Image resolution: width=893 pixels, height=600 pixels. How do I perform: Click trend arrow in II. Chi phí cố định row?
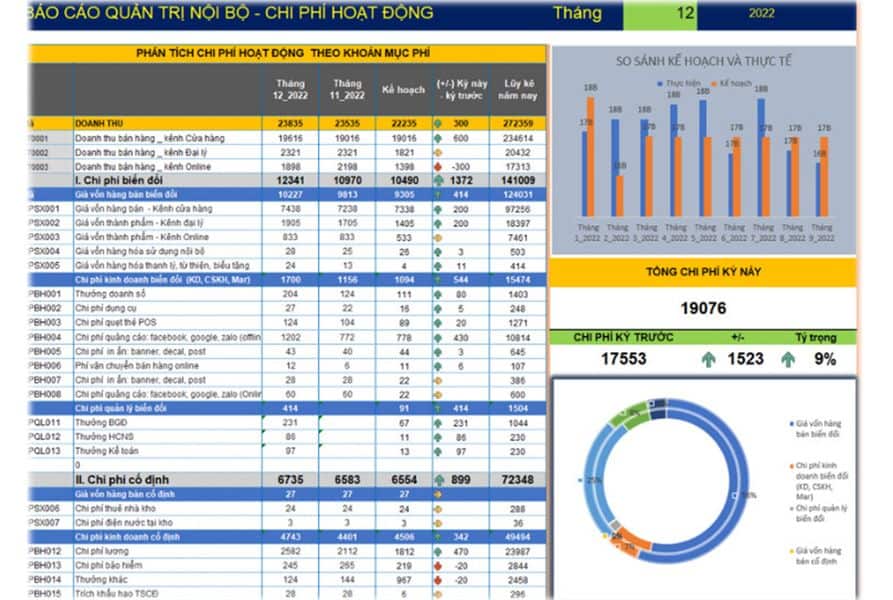(x=440, y=480)
